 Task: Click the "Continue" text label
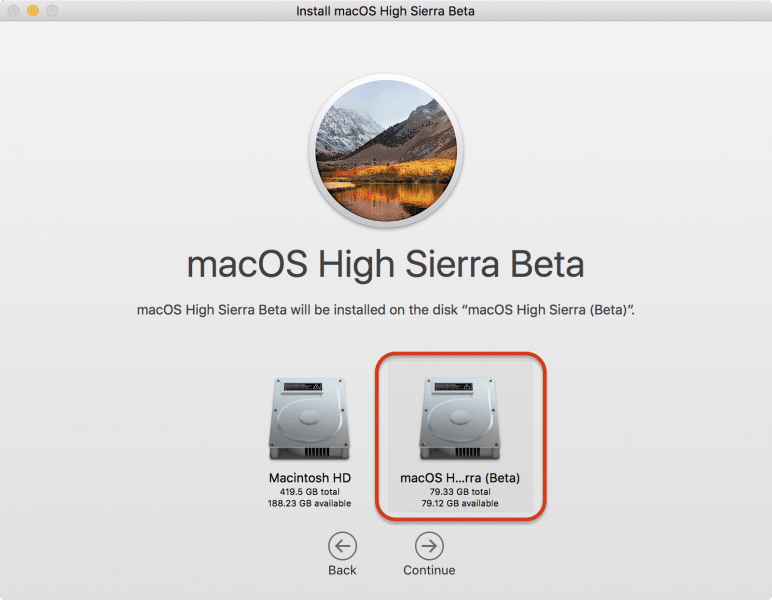tap(429, 570)
